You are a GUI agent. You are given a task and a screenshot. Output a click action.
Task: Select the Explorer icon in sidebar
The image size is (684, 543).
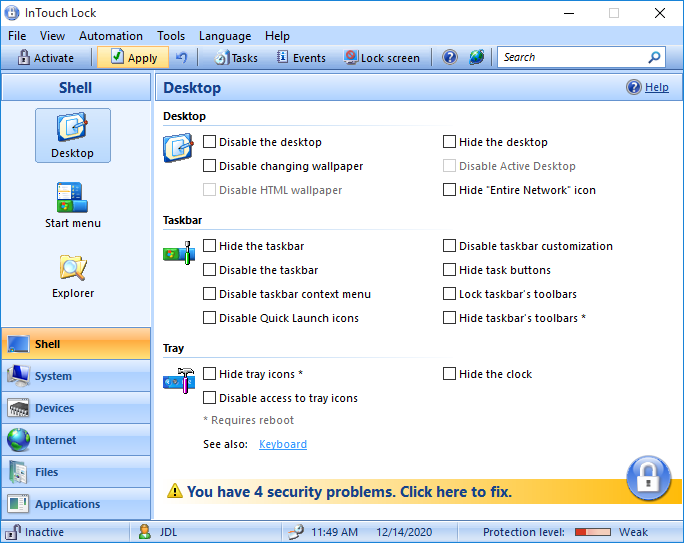[x=73, y=276]
